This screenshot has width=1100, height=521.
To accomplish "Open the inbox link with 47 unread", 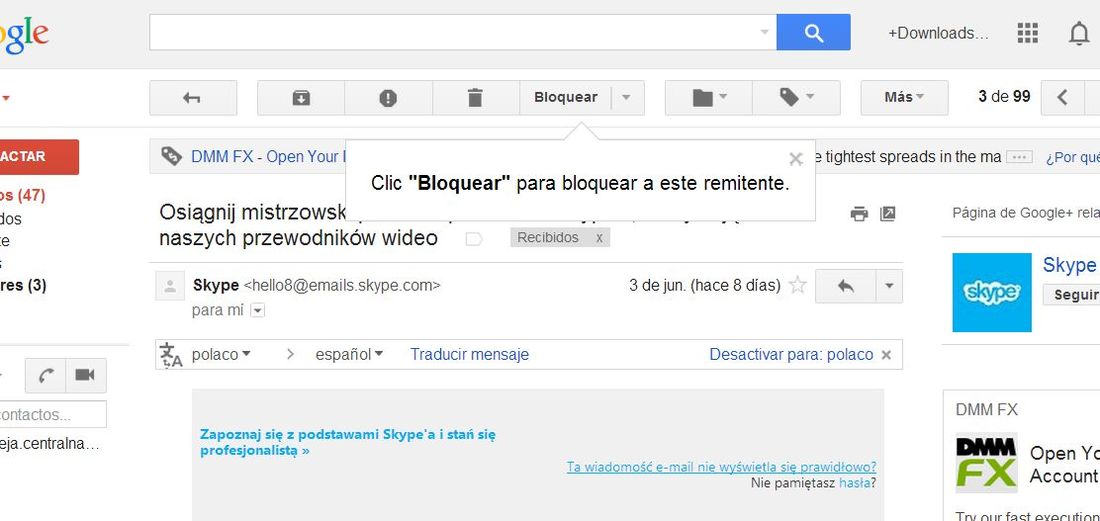I will click(22, 195).
